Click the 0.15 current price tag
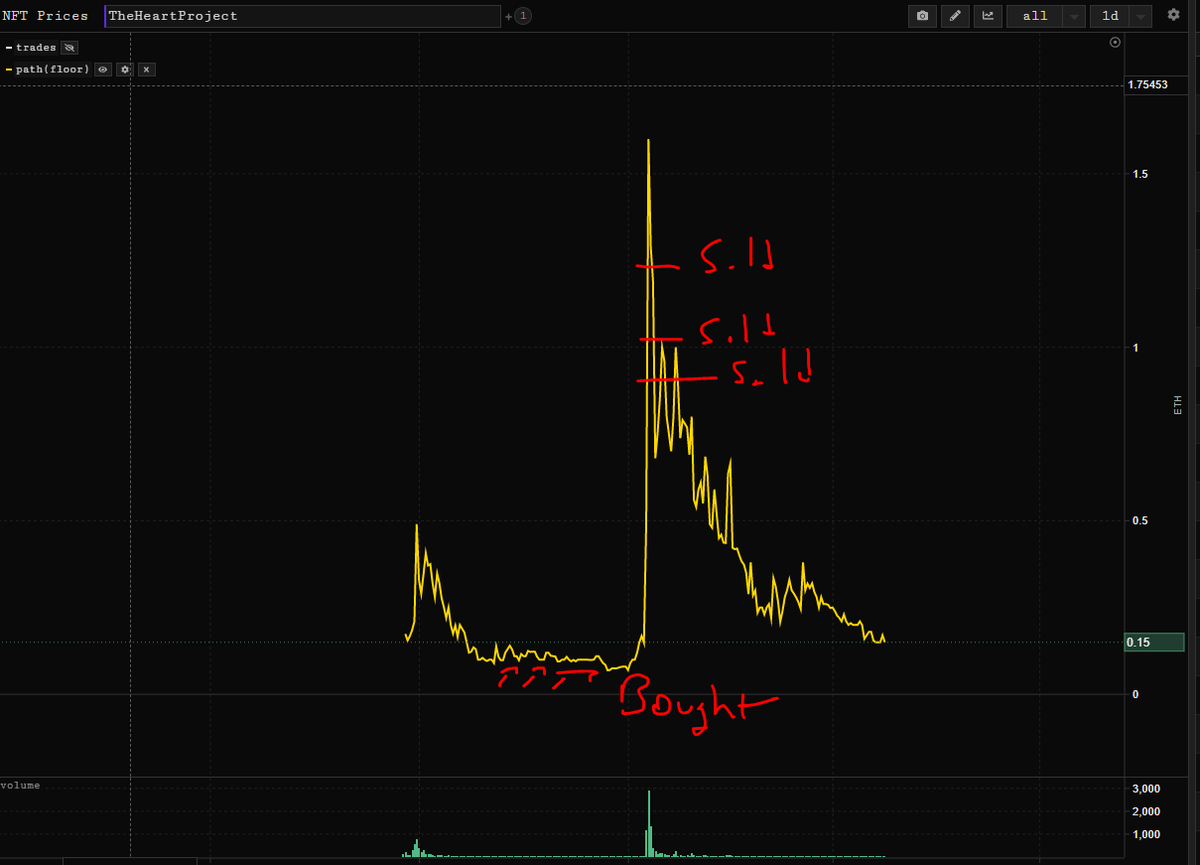The width and height of the screenshot is (1200, 865). 1154,642
